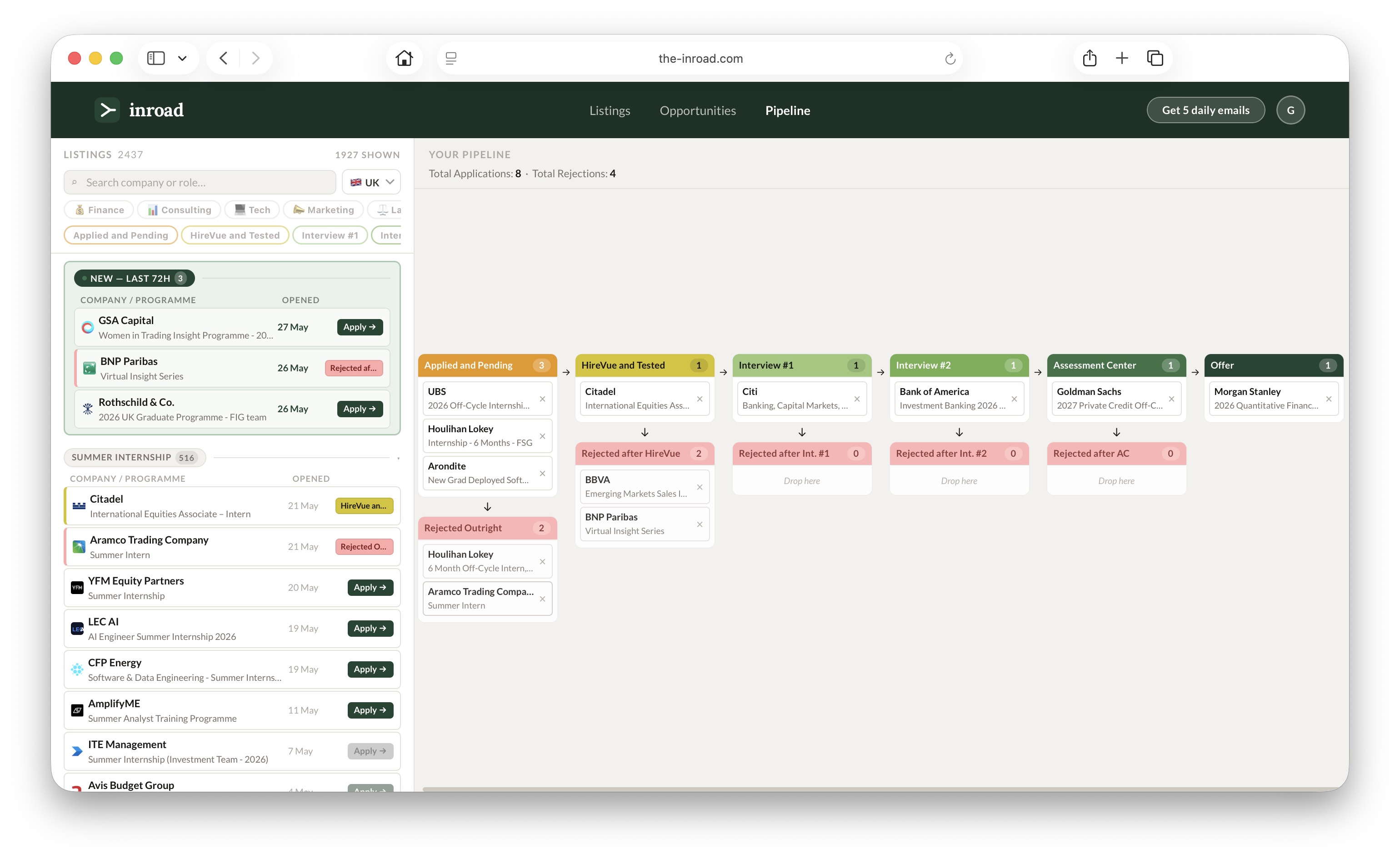Click the Rothschild & Co. company logo
The height and width of the screenshot is (859, 1400).
point(87,409)
